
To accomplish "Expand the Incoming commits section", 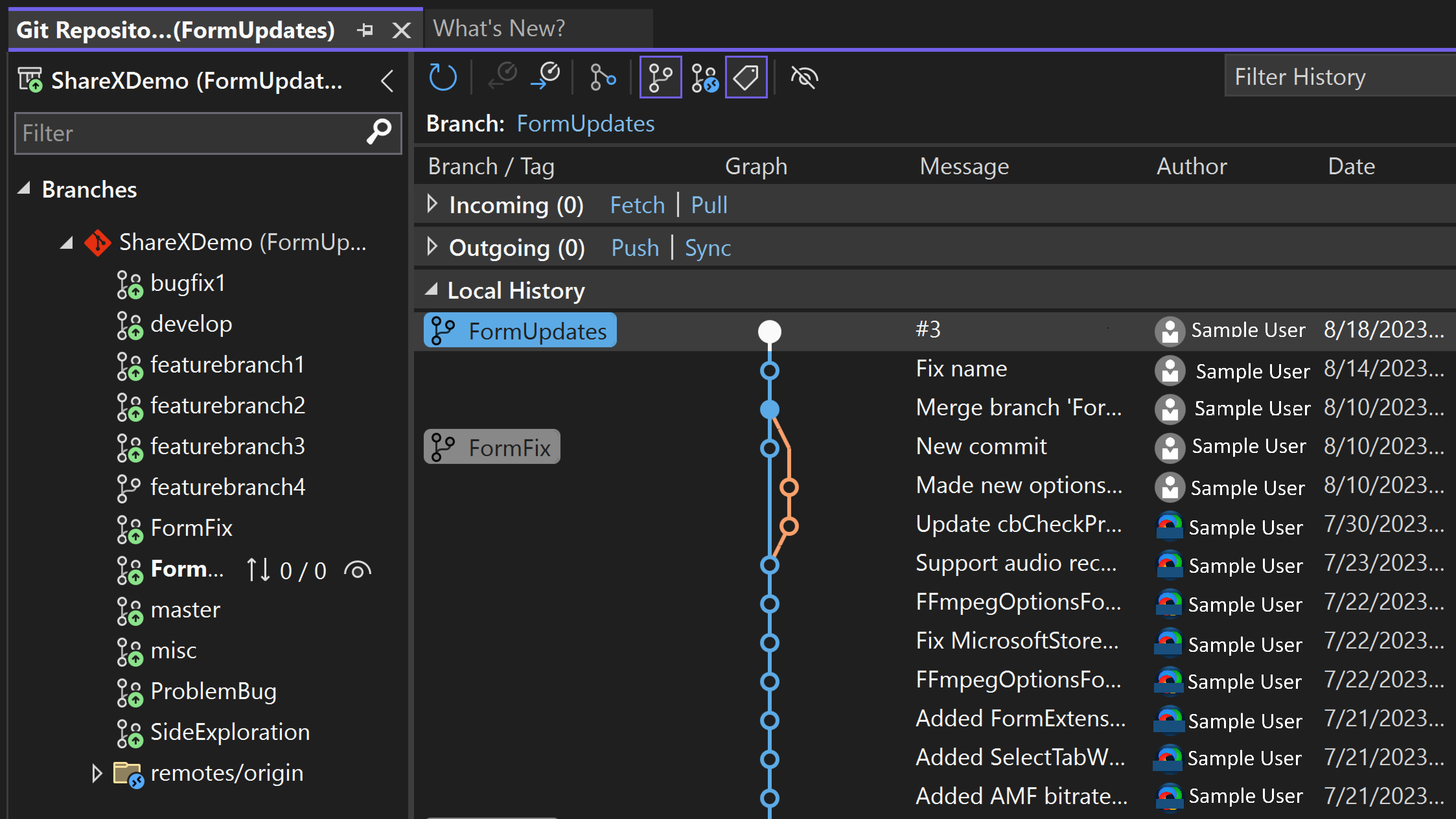I will click(x=431, y=205).
